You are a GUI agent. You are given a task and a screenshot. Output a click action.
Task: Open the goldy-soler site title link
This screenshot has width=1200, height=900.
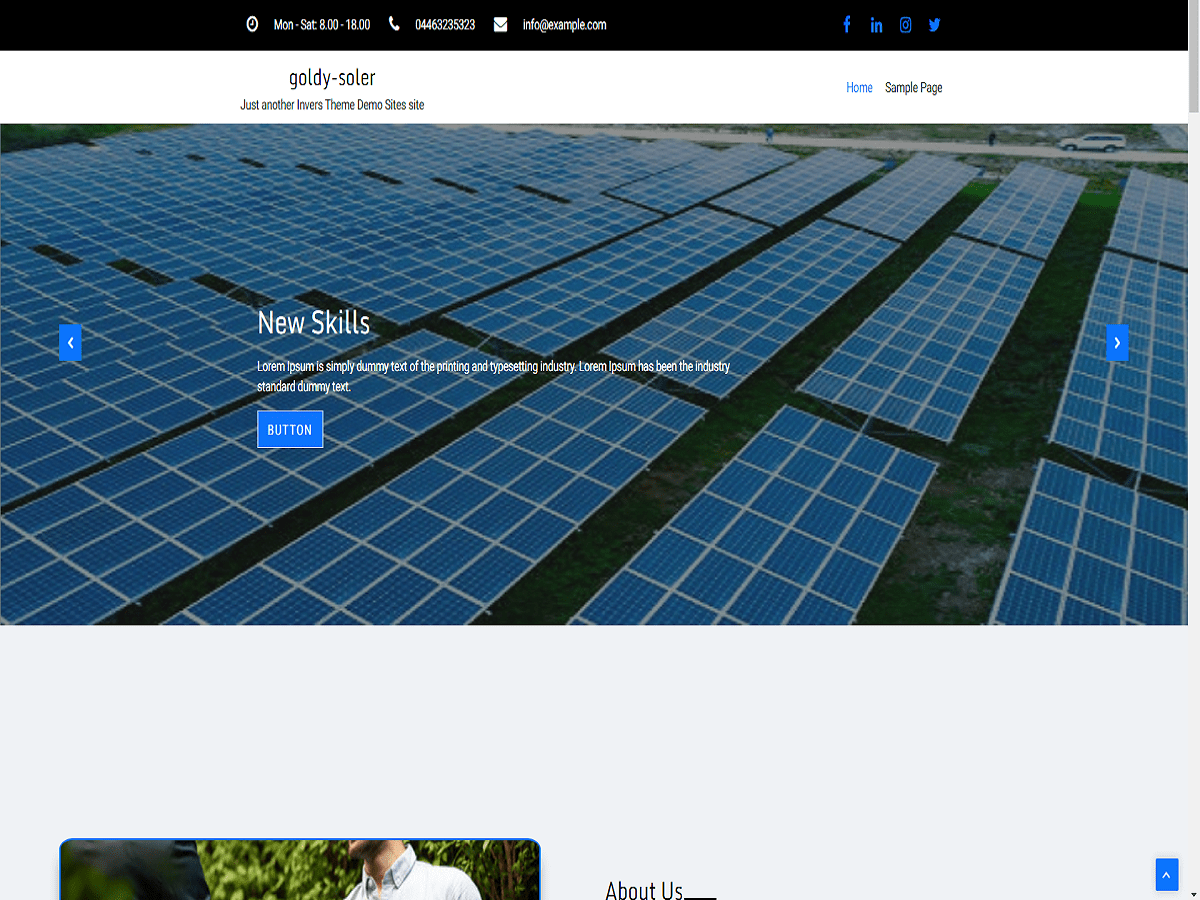tap(332, 78)
